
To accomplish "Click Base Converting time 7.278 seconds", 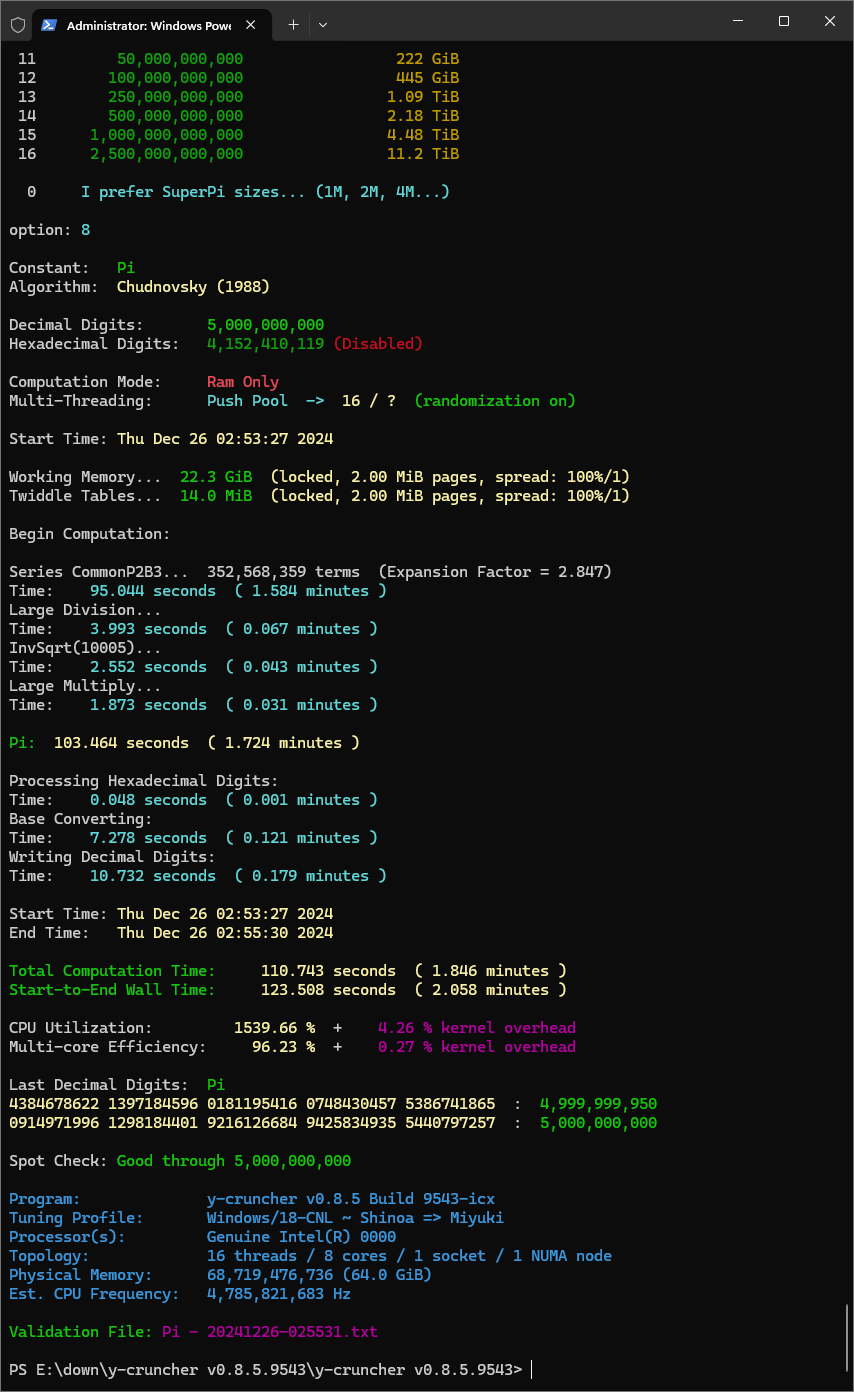I will point(148,838).
